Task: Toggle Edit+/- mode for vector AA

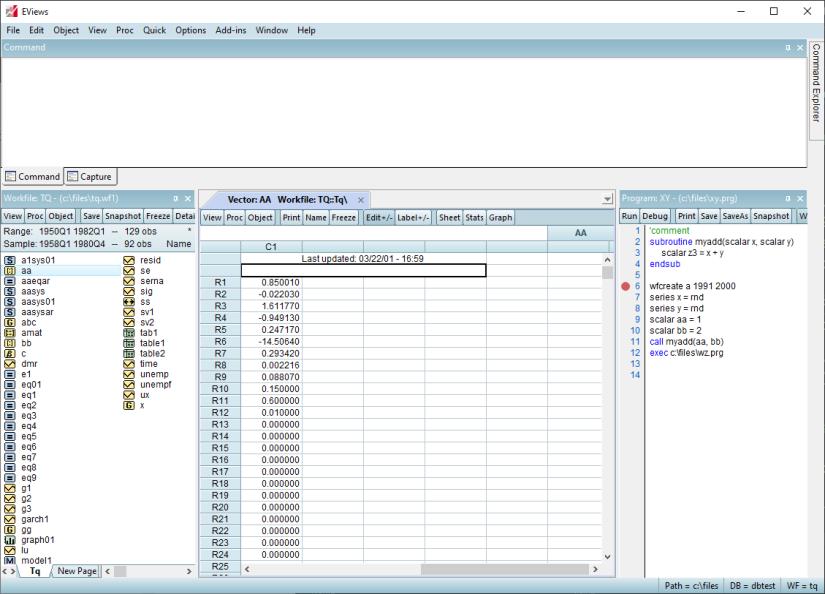Action: (378, 217)
